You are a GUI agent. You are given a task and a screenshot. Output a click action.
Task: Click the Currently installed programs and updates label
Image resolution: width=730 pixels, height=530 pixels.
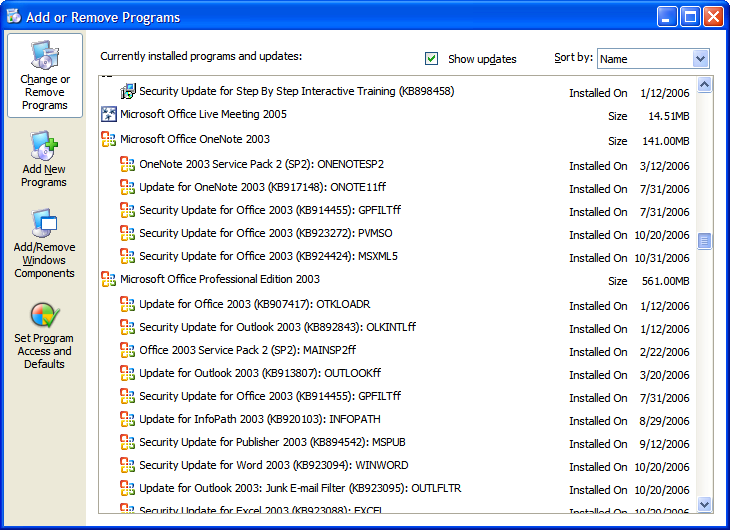coord(201,56)
